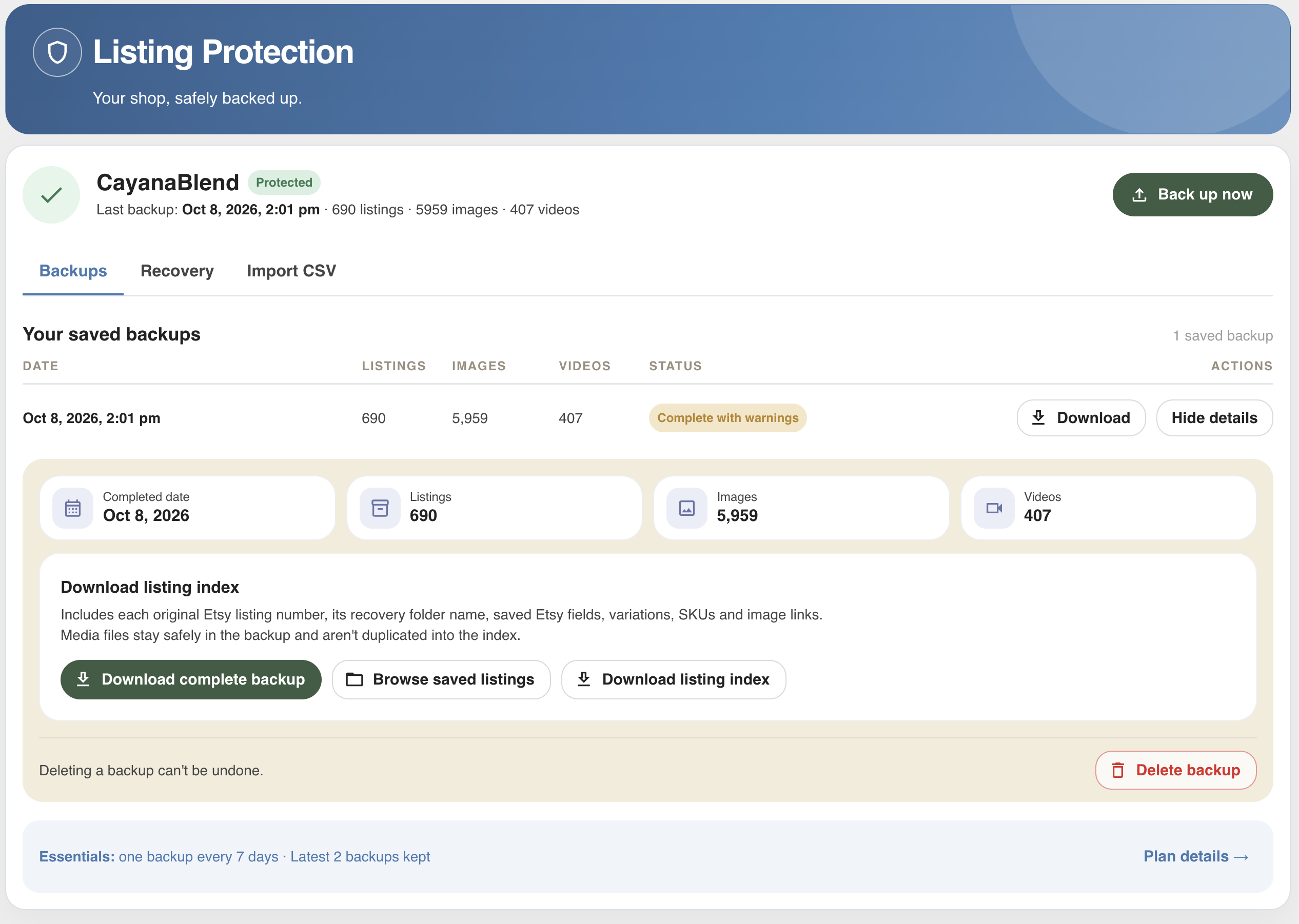
Task: Click the Protected status badge
Action: [x=284, y=183]
